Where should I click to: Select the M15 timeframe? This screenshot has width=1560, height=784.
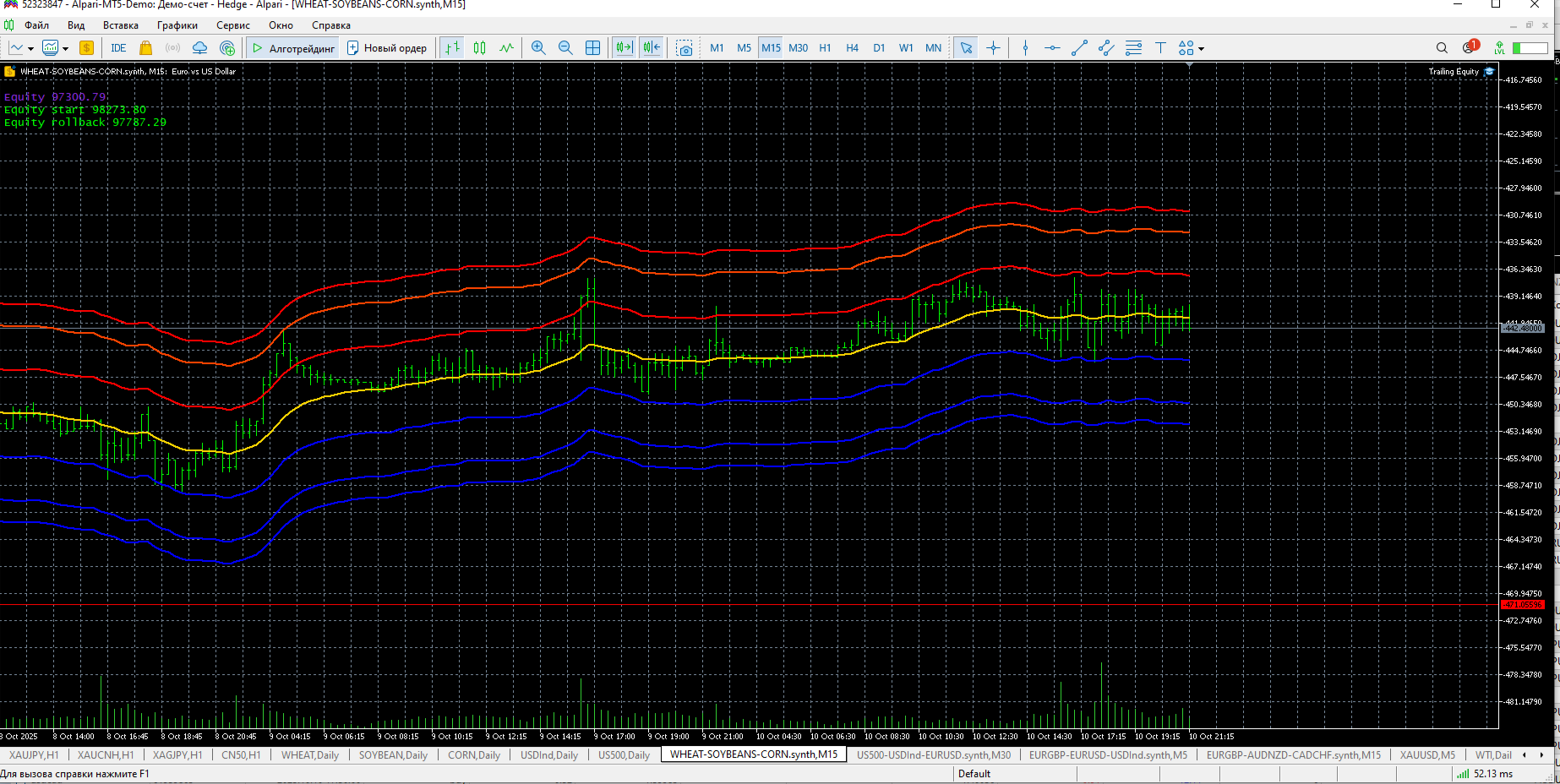pos(771,48)
